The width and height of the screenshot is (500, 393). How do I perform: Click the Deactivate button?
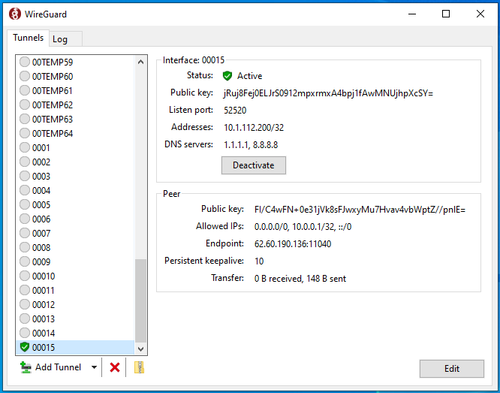pyautogui.click(x=253, y=165)
